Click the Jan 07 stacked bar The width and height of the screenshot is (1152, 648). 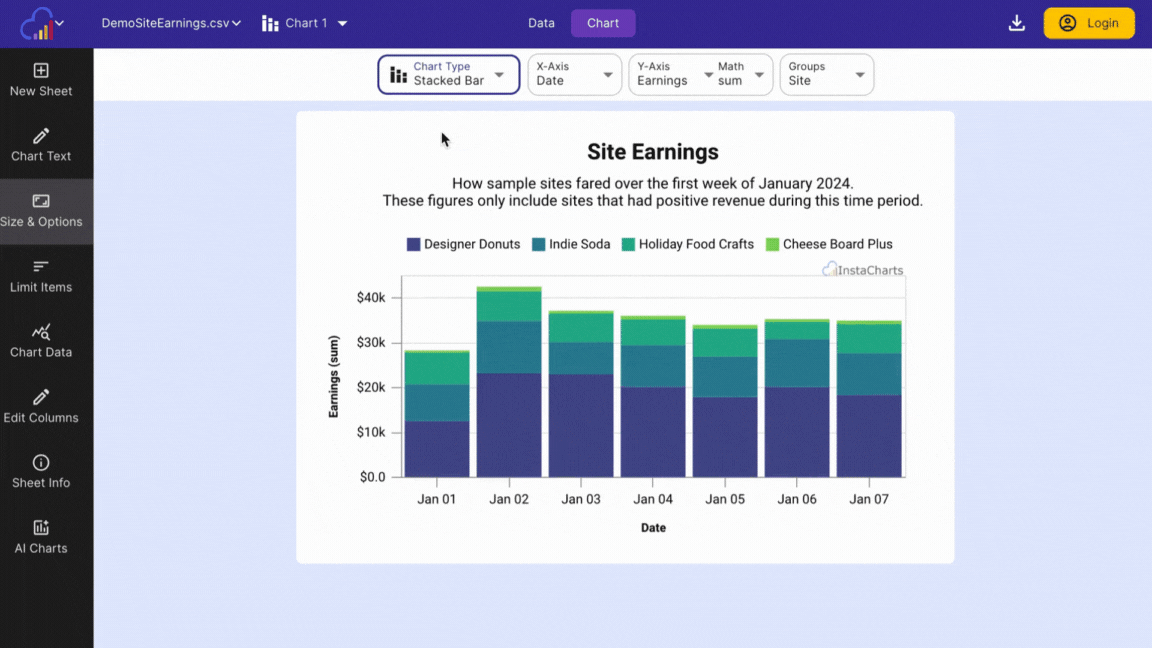(x=869, y=399)
